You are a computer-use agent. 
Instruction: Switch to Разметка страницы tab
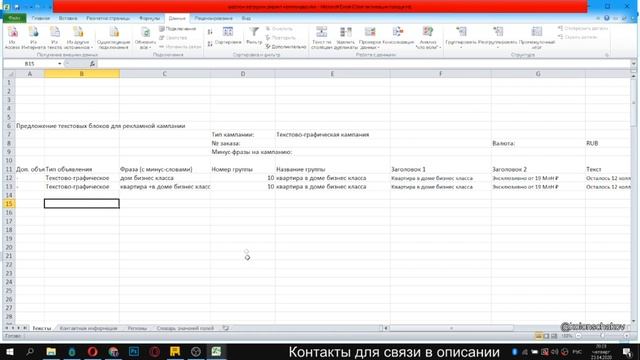108,18
